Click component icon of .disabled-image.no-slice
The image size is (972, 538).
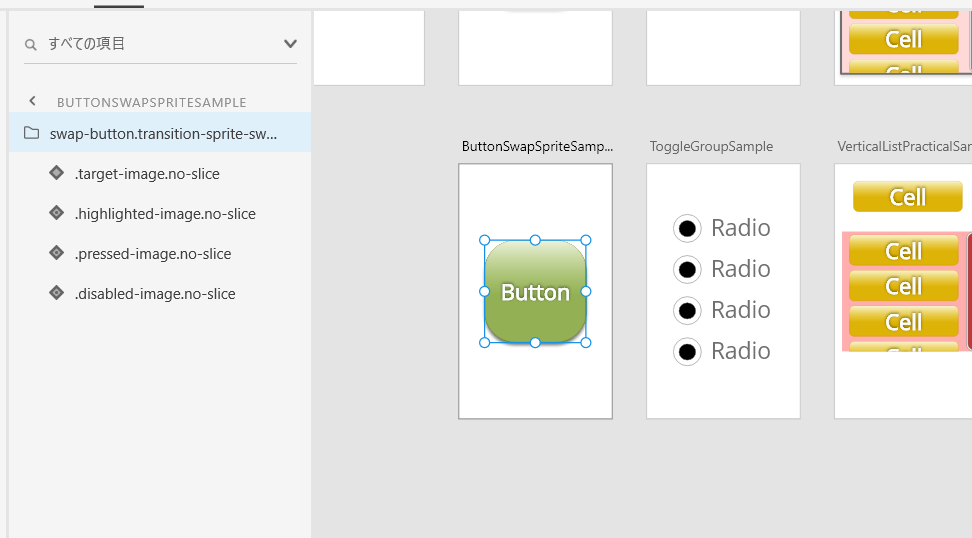click(56, 293)
